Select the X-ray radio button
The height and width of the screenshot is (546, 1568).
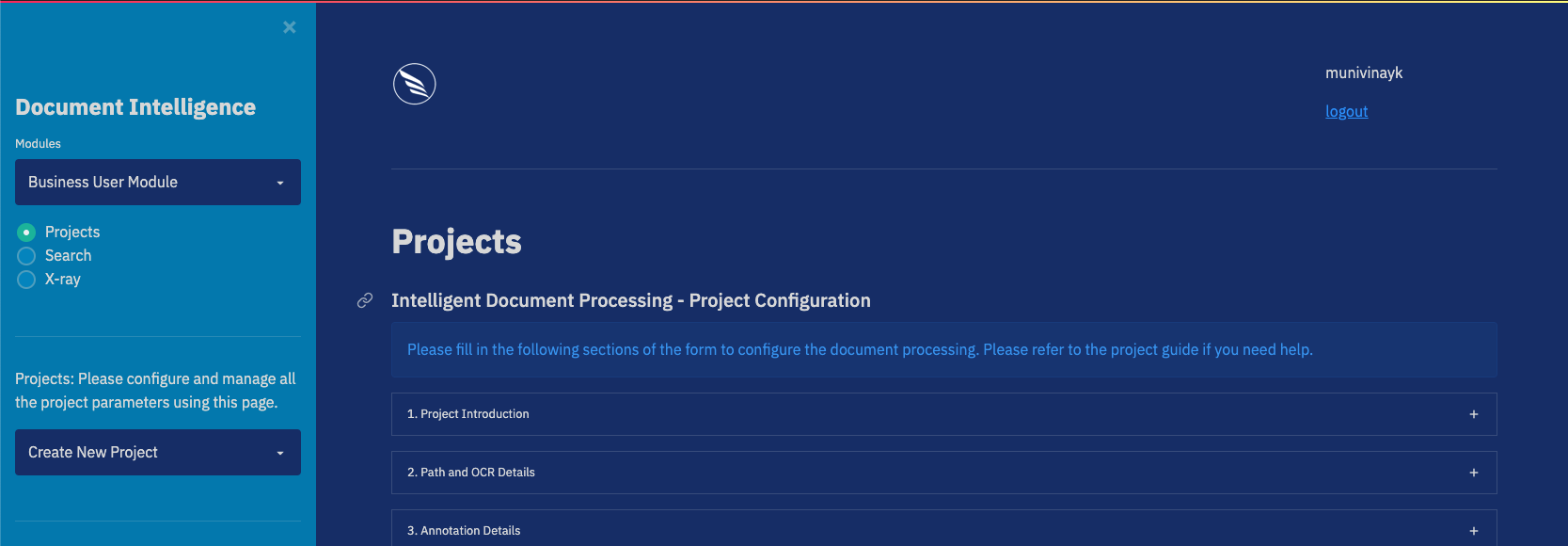25,279
